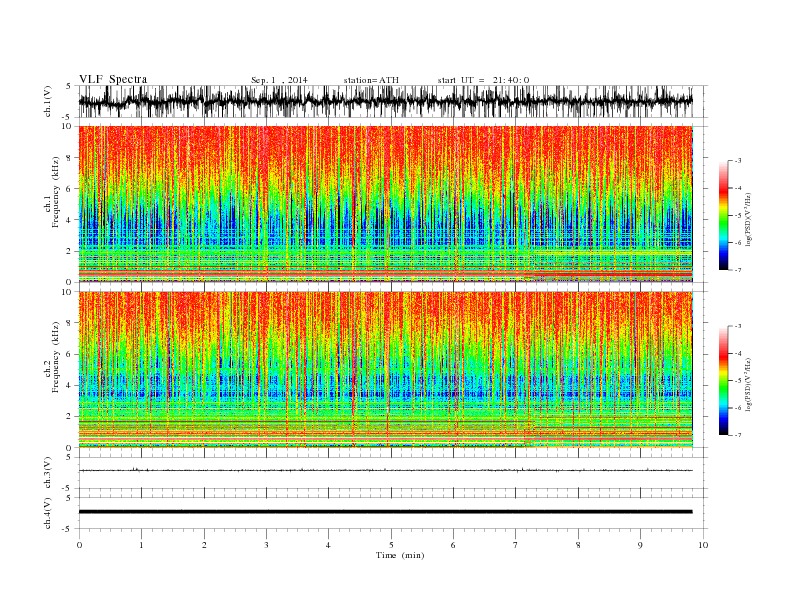Click the ch.1 "Frequency (kHz)" axis label
The image size is (792, 612).
(55, 192)
